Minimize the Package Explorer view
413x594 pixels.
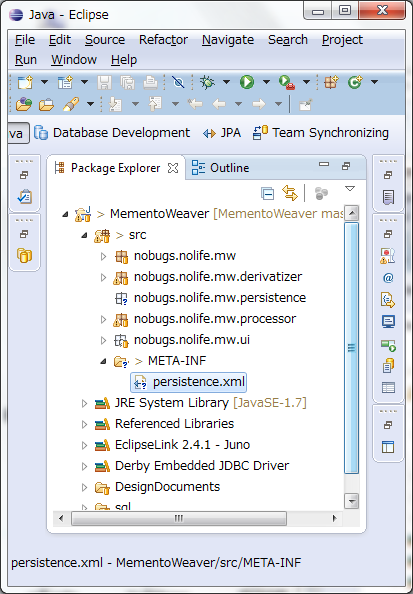pos(324,164)
